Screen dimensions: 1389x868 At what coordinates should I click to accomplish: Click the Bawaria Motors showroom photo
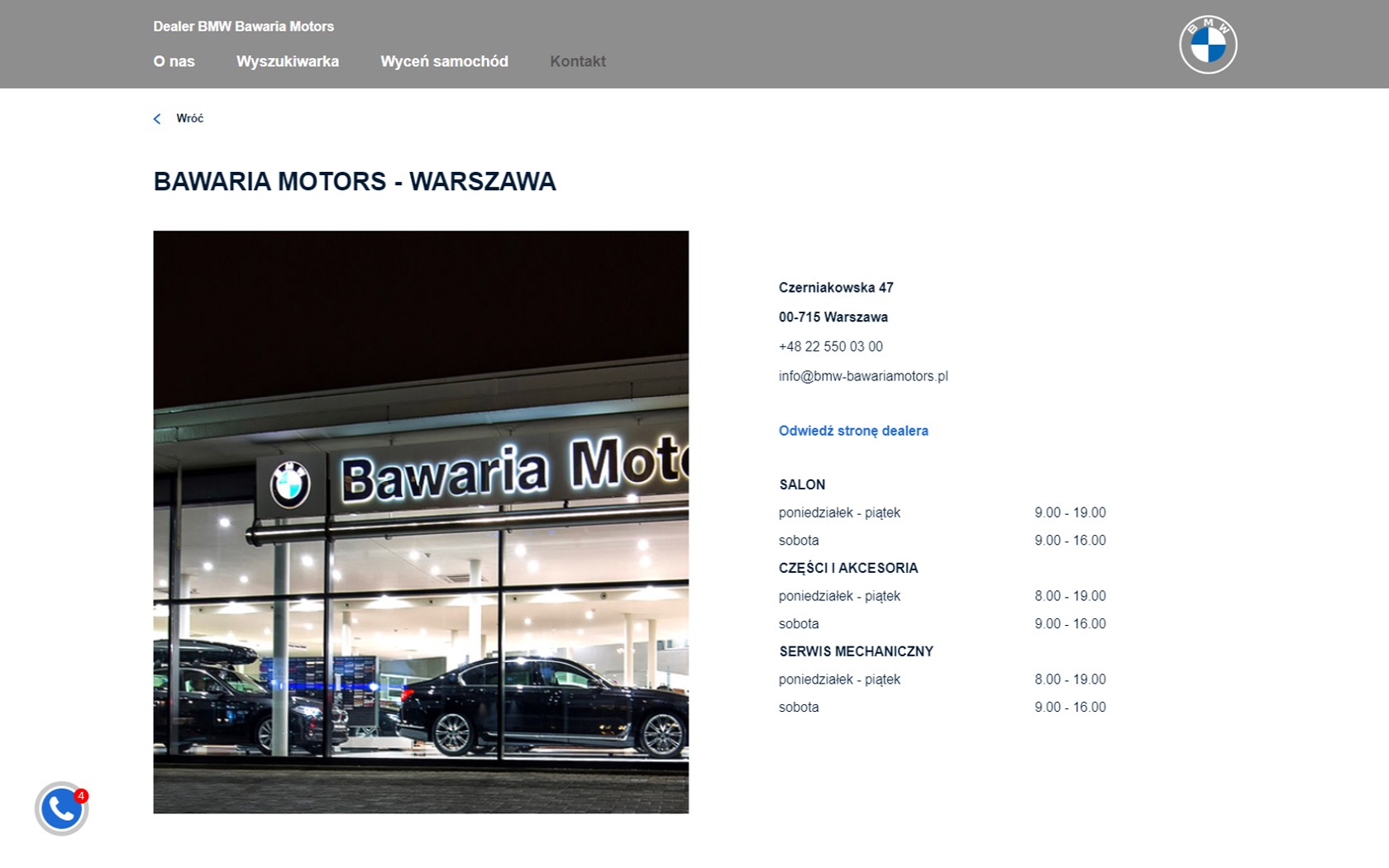click(x=420, y=522)
